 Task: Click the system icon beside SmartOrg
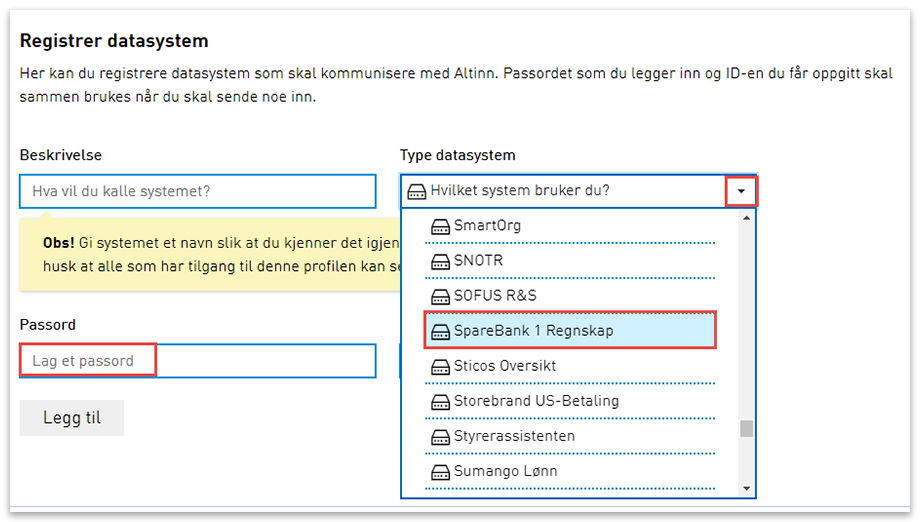point(440,227)
